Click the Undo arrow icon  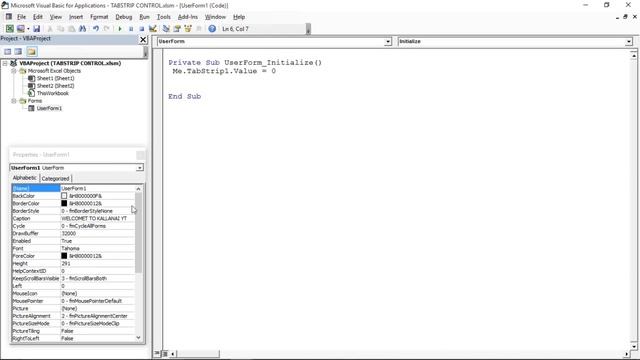point(96,29)
